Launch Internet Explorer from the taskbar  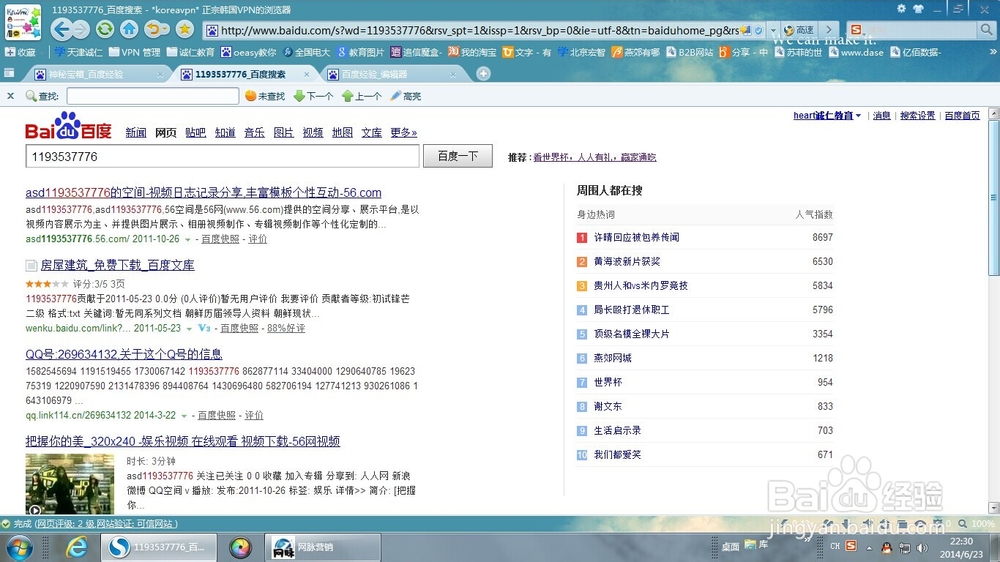[x=77, y=547]
